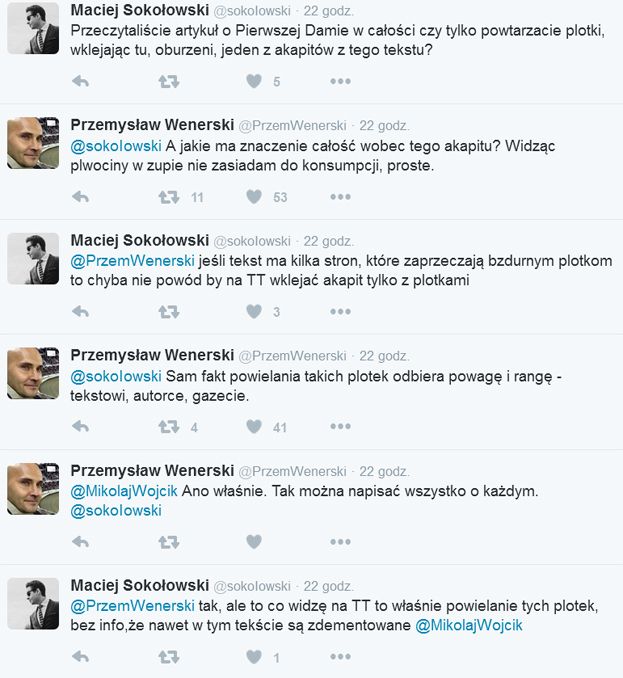Open more options on the 53-likes tweet
The width and height of the screenshot is (623, 678).
[341, 197]
